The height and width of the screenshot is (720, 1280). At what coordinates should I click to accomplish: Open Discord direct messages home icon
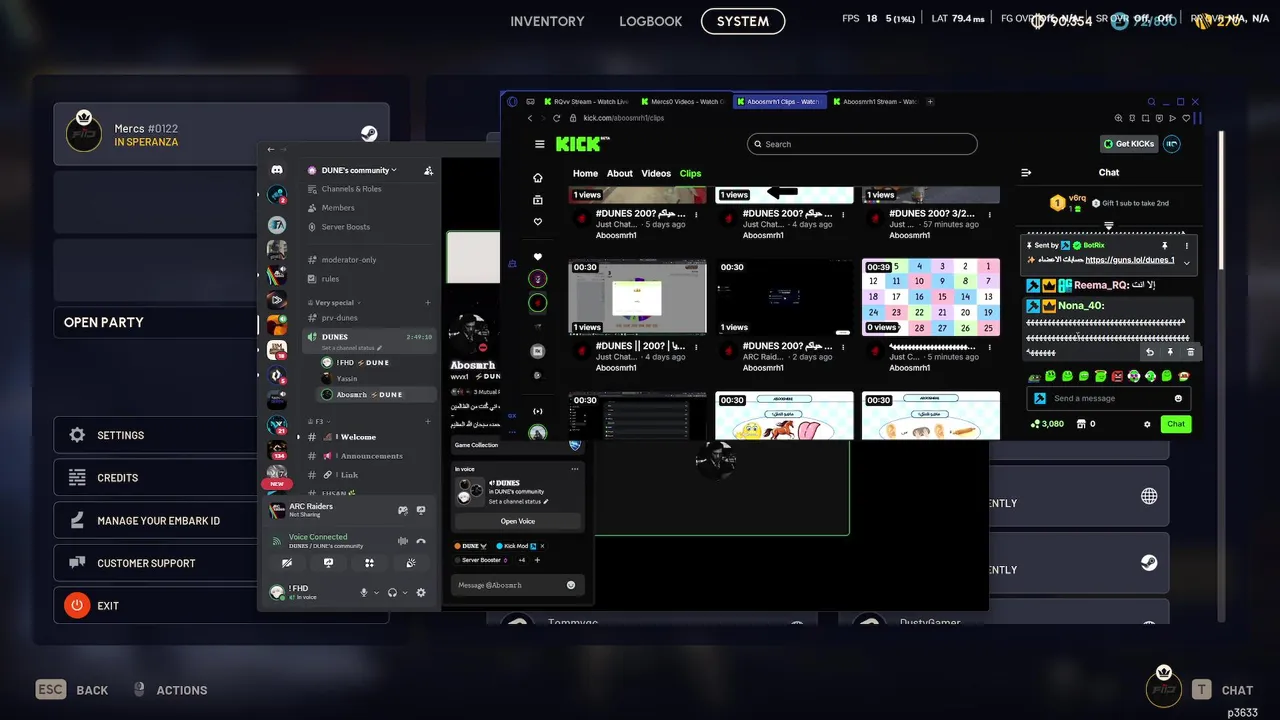tap(277, 170)
